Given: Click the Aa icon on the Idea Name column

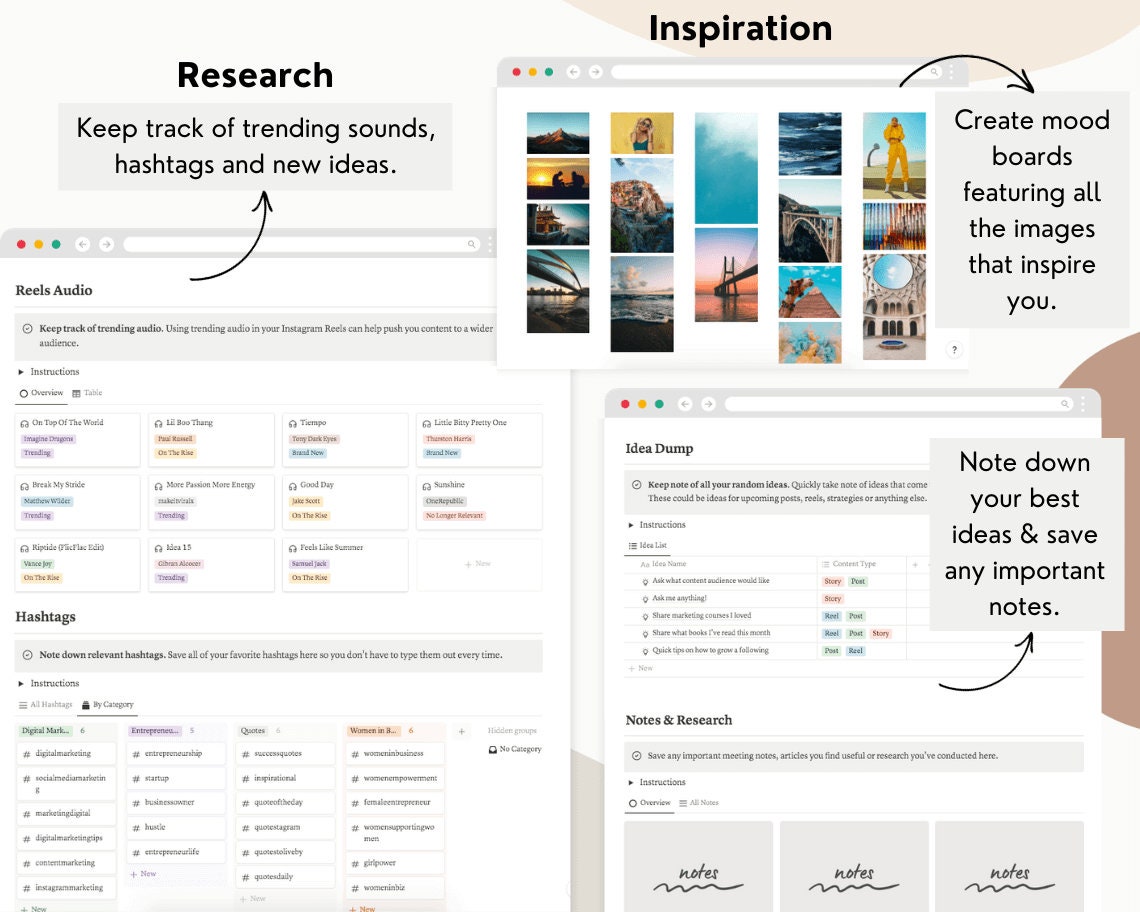Looking at the screenshot, I should (643, 565).
